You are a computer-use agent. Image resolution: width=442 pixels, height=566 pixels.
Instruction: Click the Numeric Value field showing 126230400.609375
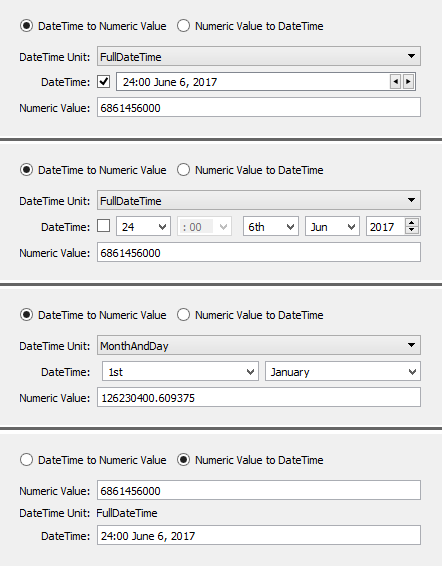(259, 397)
